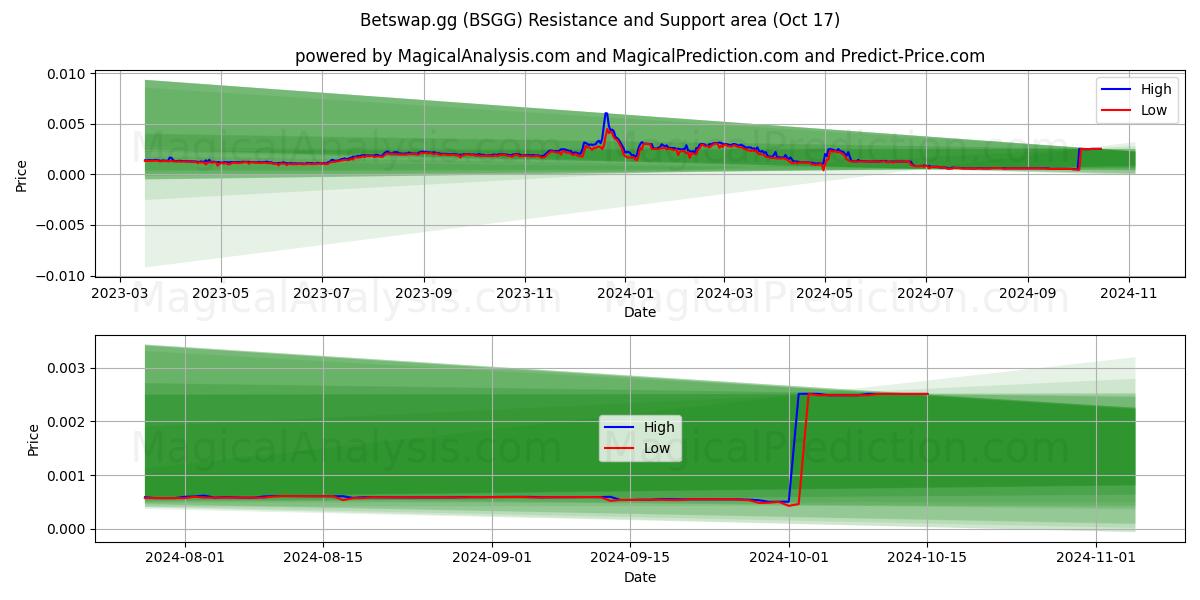The height and width of the screenshot is (600, 1200).
Task: Click the December 2023 price spike peak on top chart
Action: tap(606, 115)
